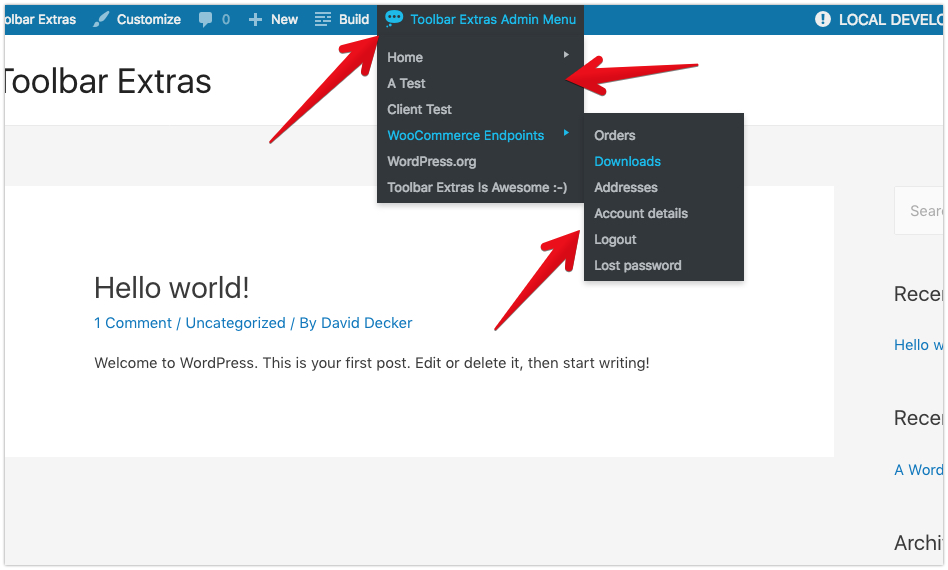Open the A Word… sidebar link
The image size is (948, 570).
pos(918,470)
